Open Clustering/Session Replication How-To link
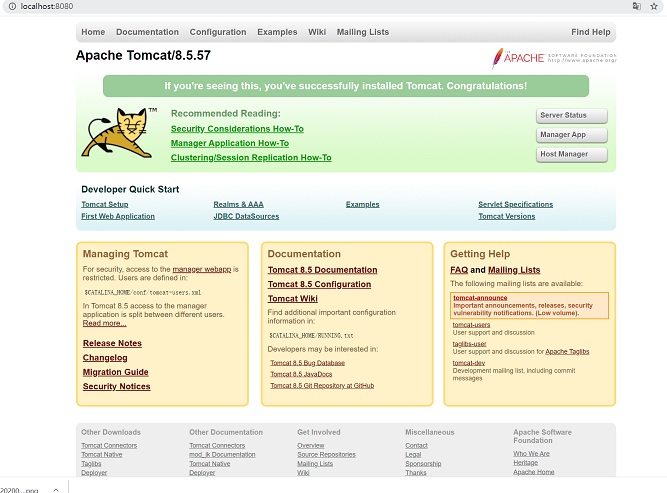667x493 pixels. coord(251,158)
